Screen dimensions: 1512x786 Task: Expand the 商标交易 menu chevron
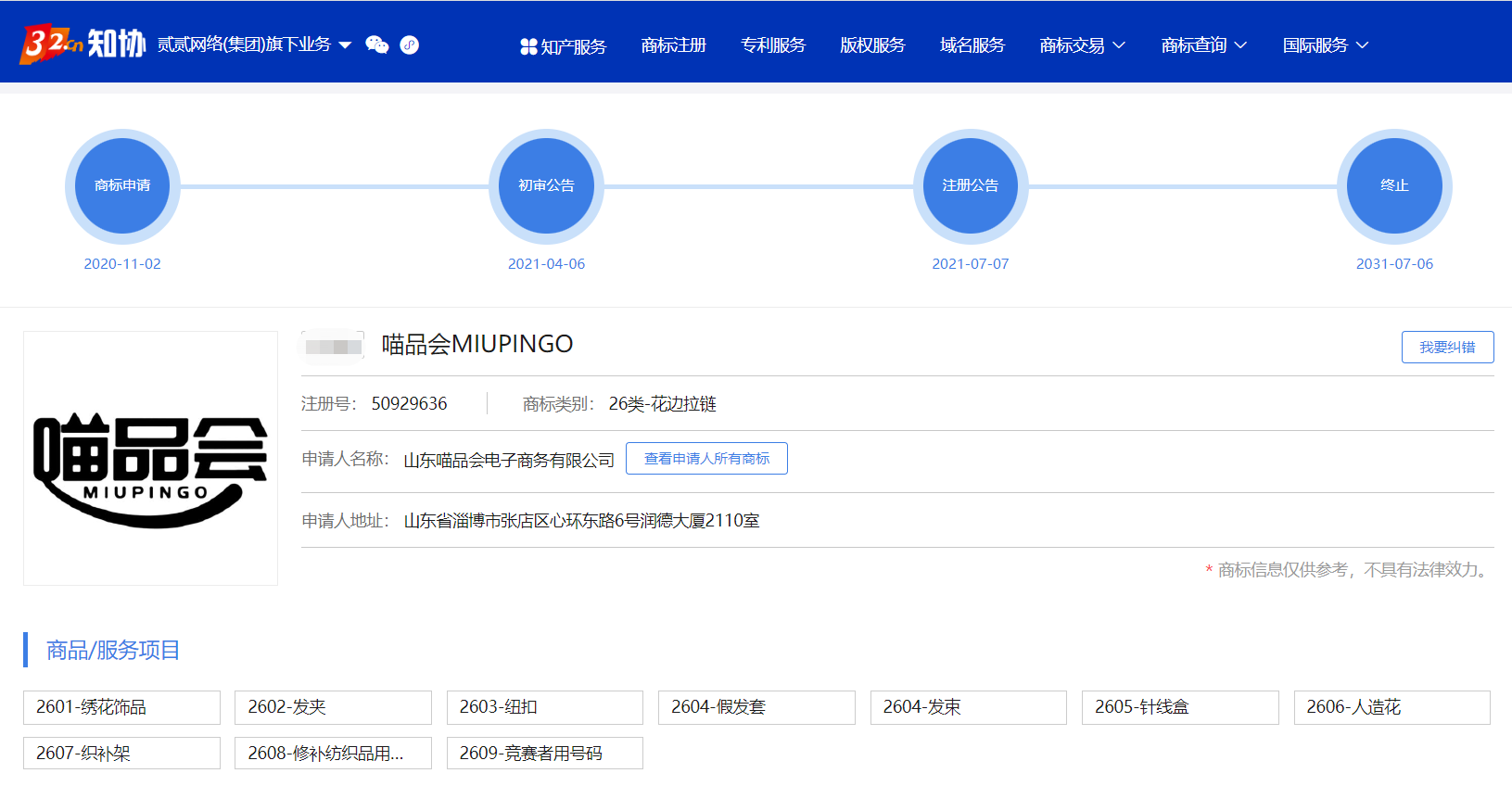tap(1119, 45)
